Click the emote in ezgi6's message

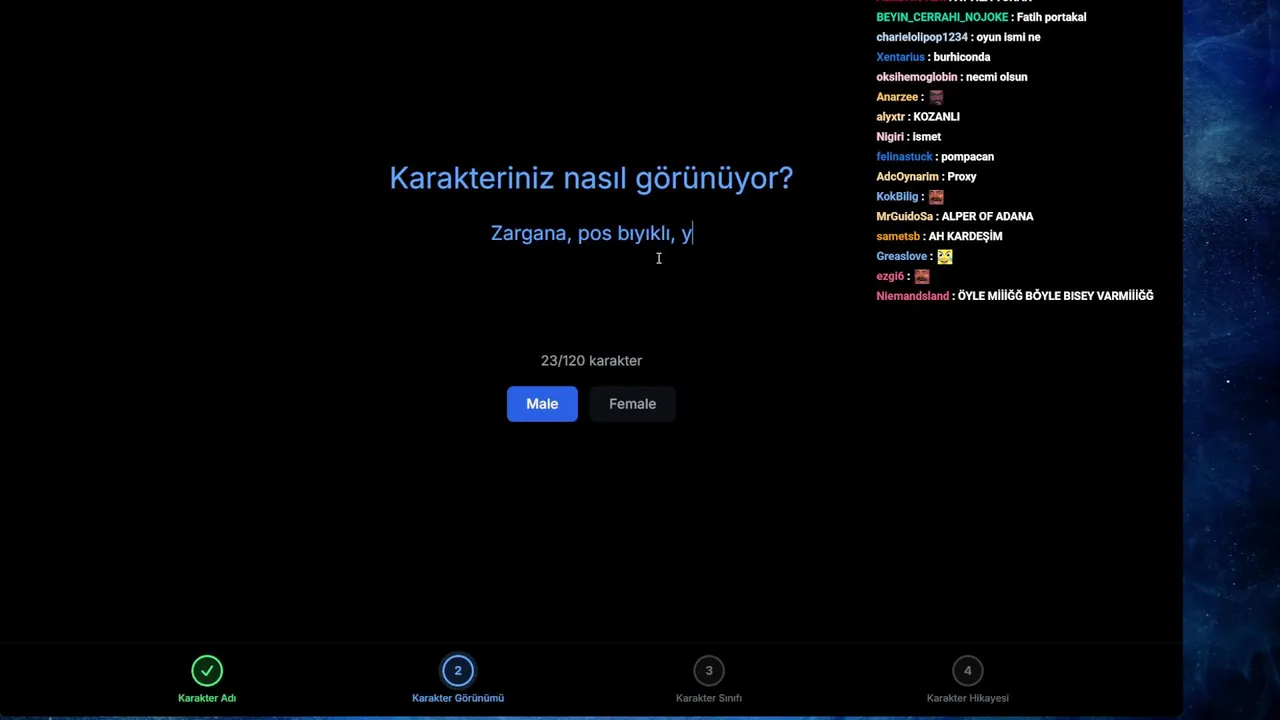click(x=922, y=277)
